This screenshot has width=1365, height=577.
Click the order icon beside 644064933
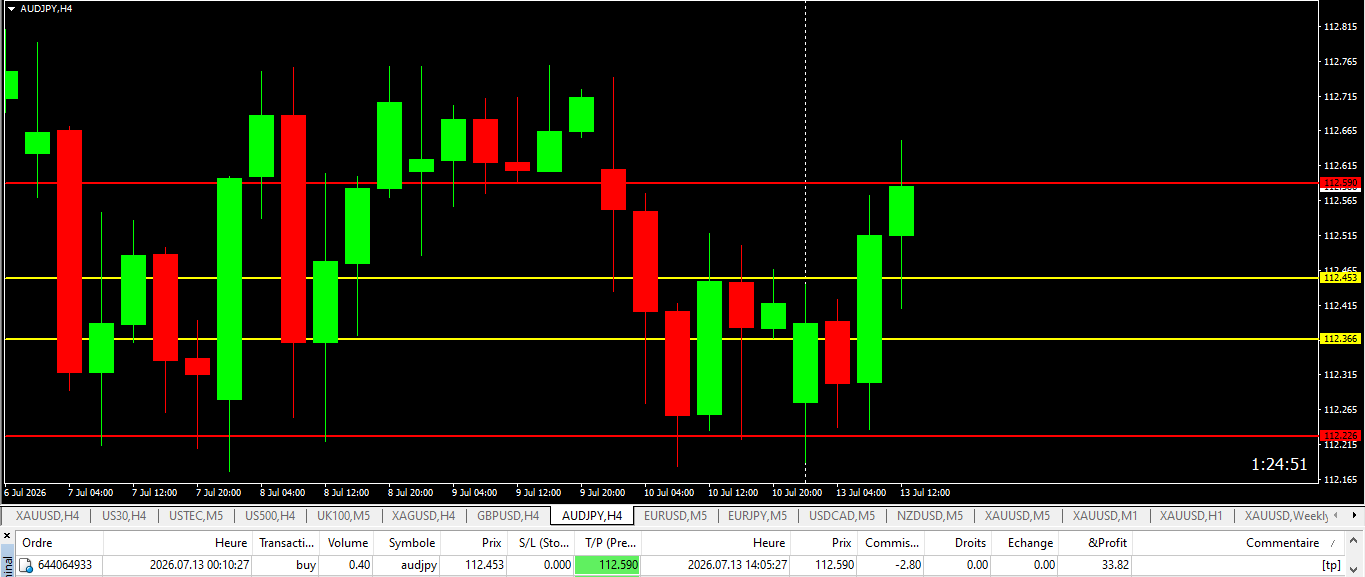[26, 566]
